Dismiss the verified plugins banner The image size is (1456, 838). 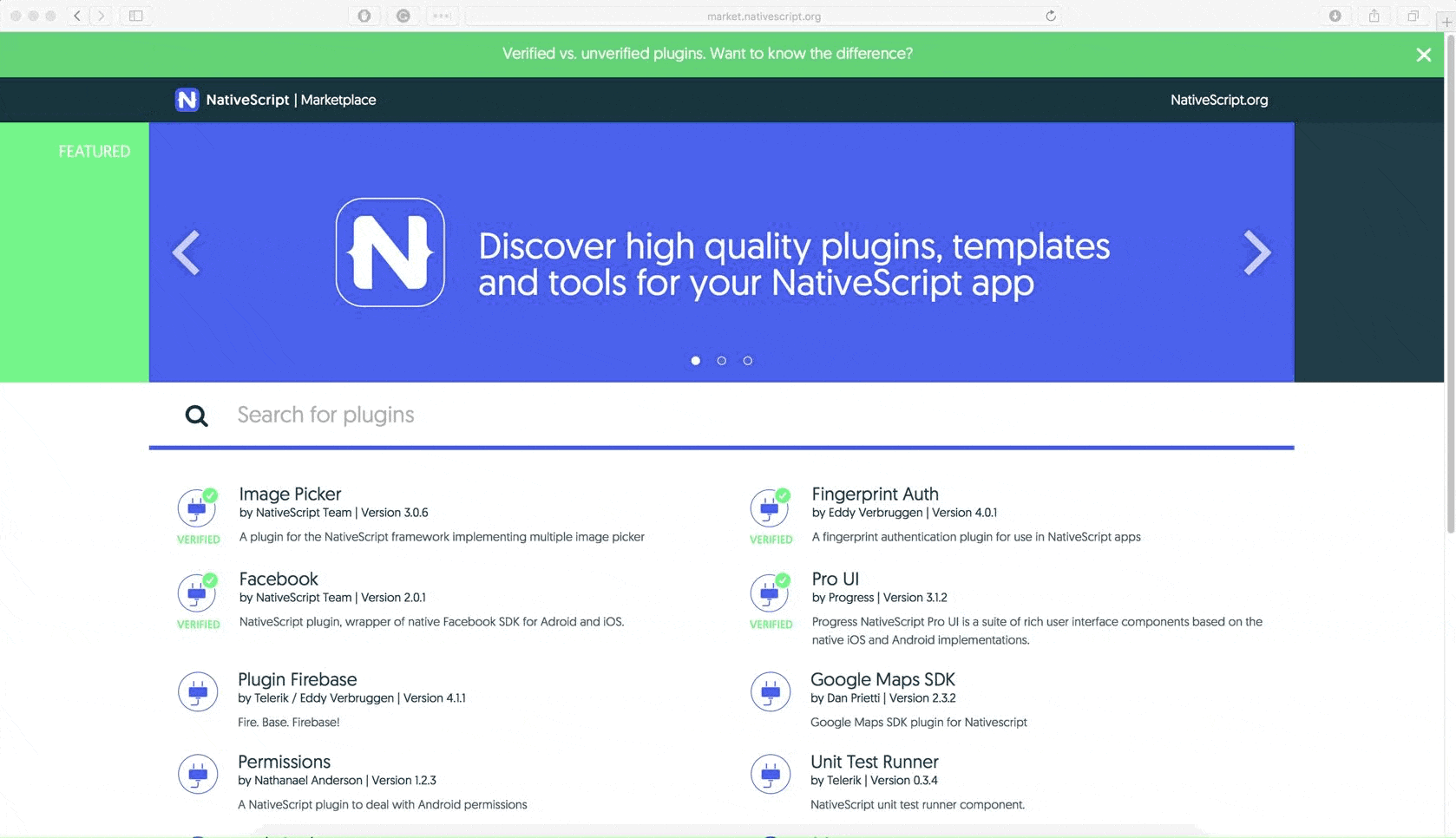point(1424,54)
